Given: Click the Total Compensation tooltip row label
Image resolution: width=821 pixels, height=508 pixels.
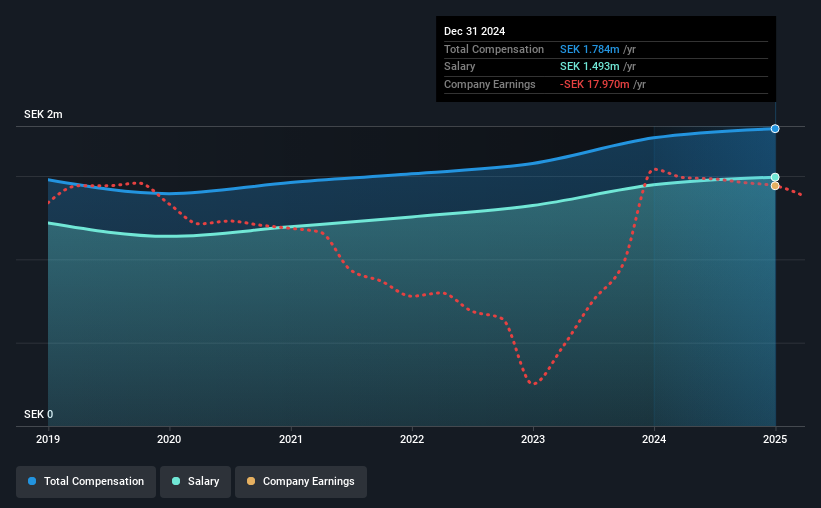Looking at the screenshot, I should point(494,49).
